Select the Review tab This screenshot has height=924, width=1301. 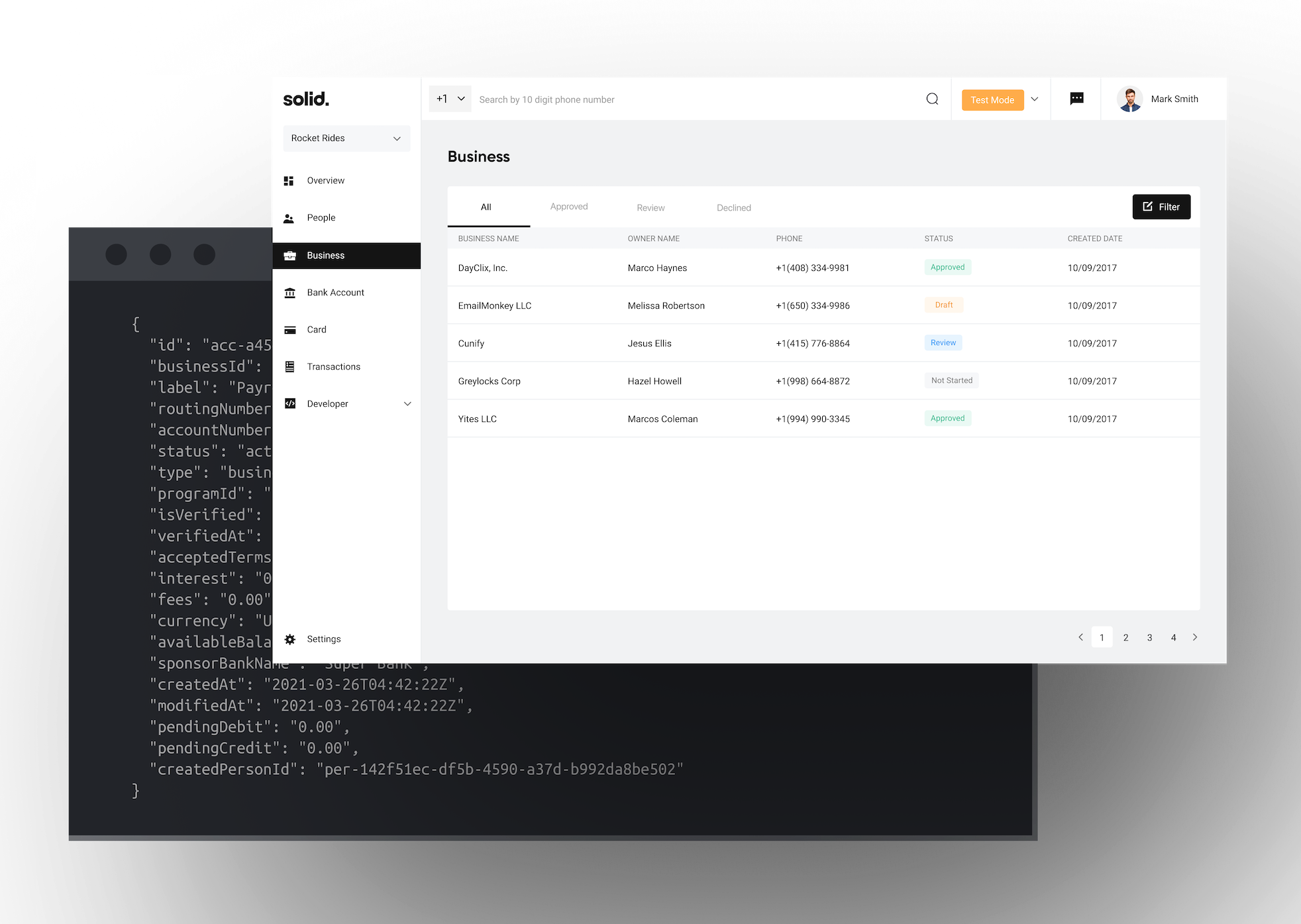[x=650, y=208]
